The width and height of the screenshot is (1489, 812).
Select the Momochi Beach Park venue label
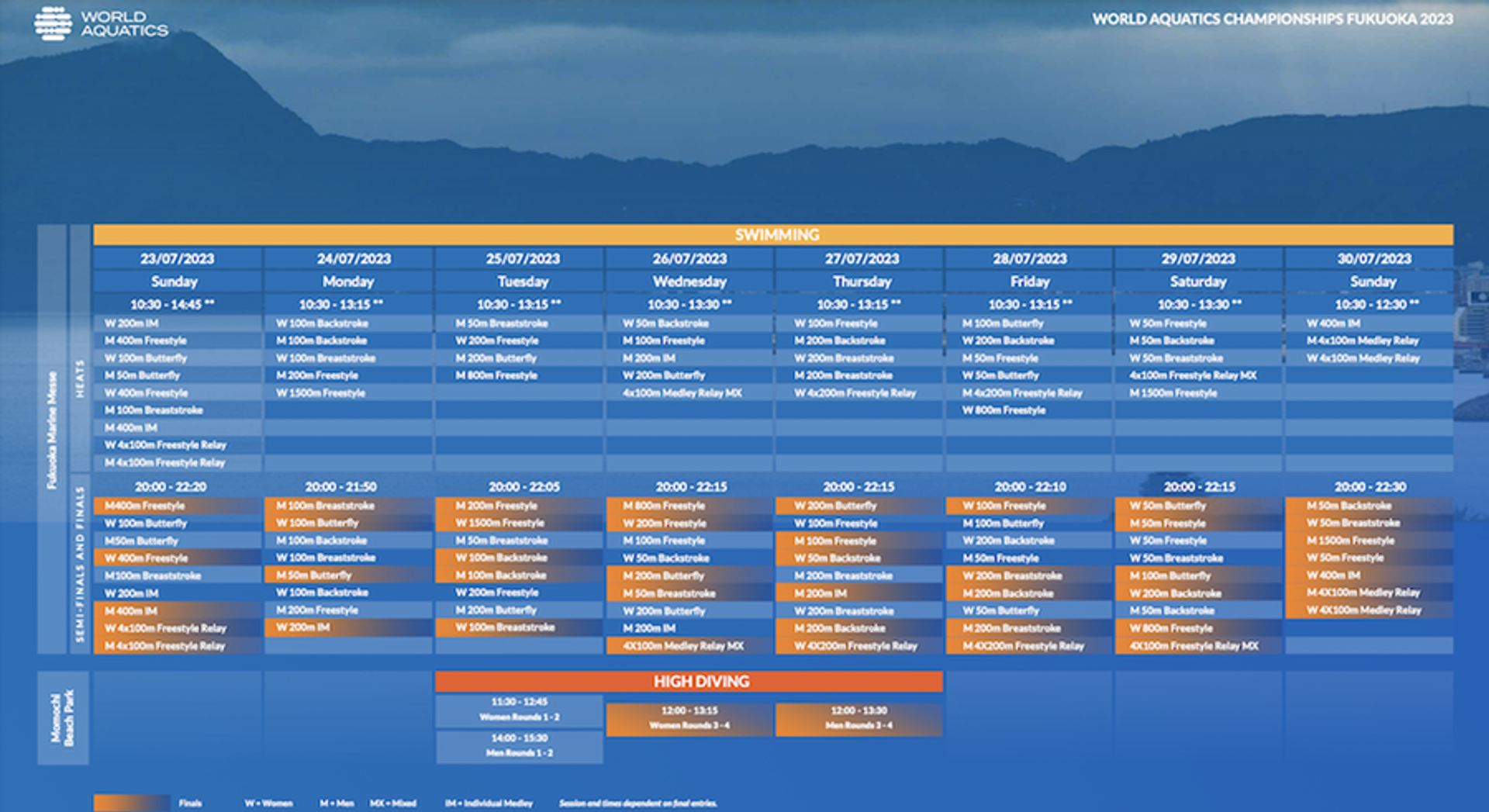point(63,718)
